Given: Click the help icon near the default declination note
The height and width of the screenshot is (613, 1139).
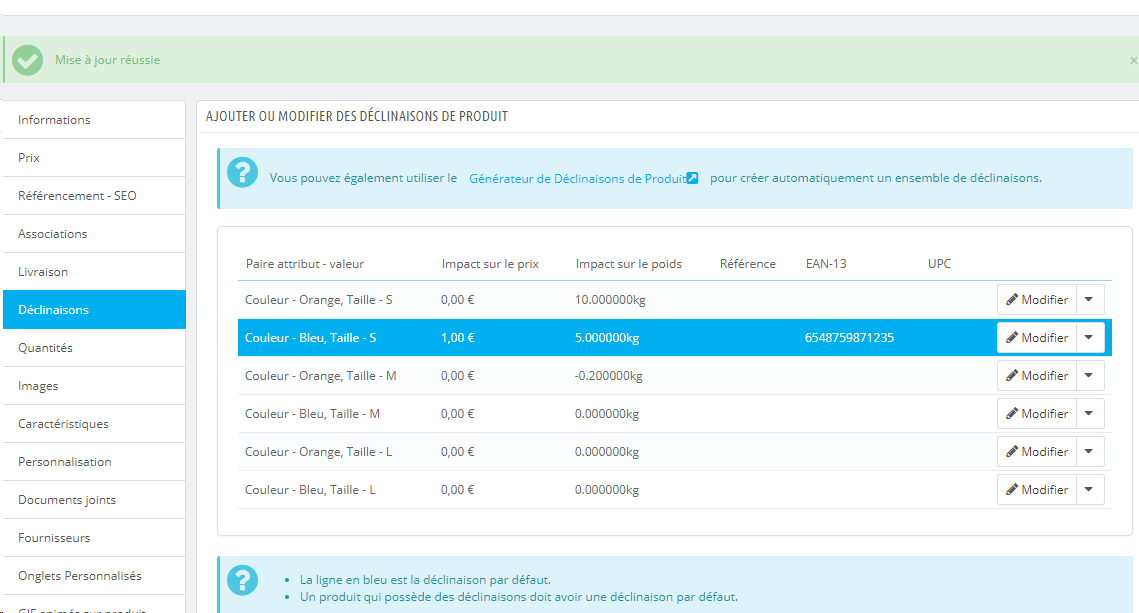Looking at the screenshot, I should tap(243, 580).
